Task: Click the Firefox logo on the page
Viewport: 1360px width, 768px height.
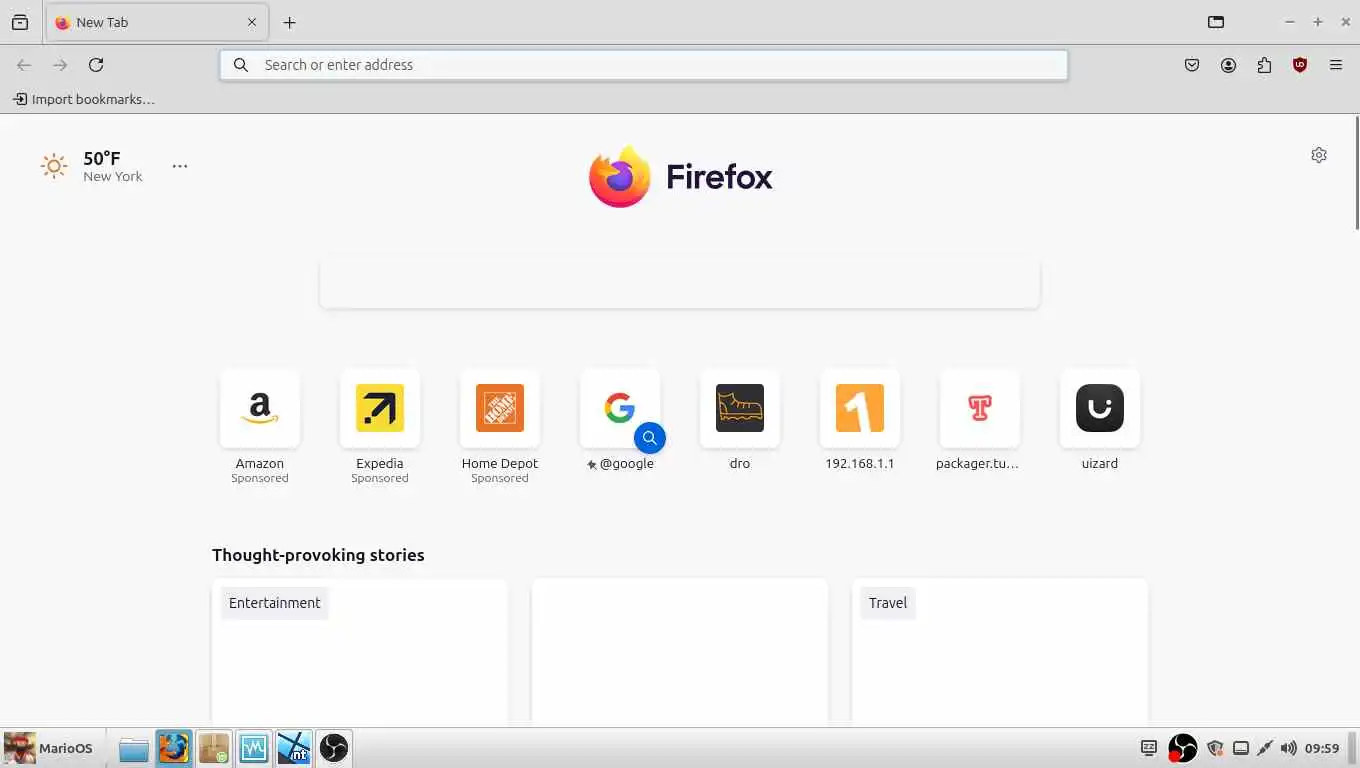Action: (680, 177)
